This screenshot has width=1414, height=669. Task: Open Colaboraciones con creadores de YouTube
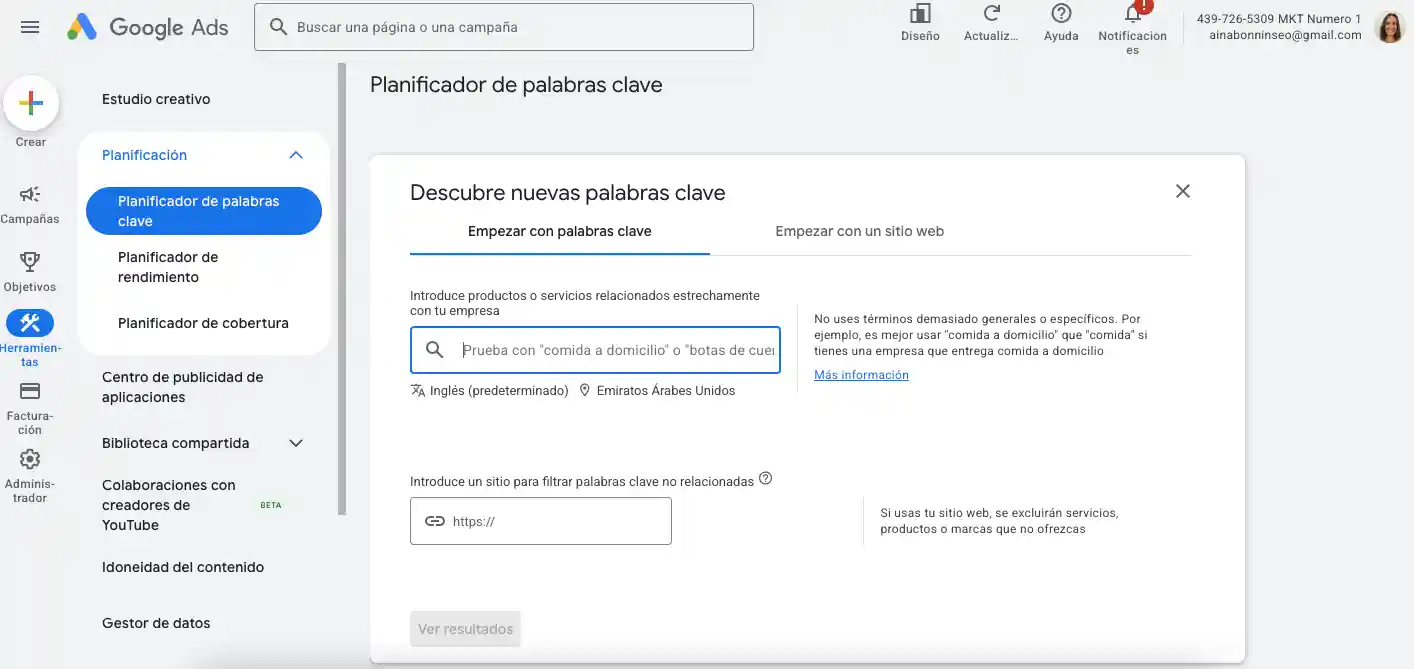[x=169, y=505]
